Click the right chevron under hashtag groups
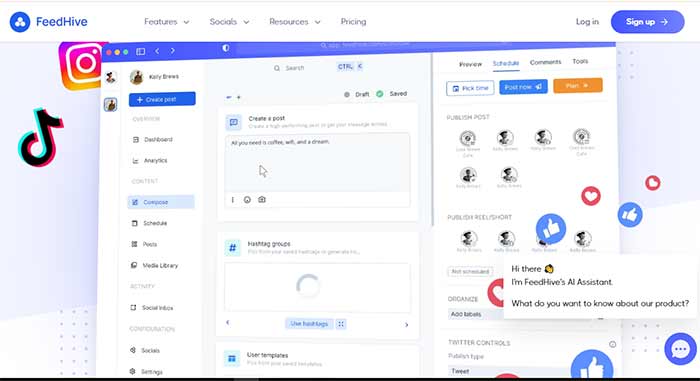 [406, 325]
